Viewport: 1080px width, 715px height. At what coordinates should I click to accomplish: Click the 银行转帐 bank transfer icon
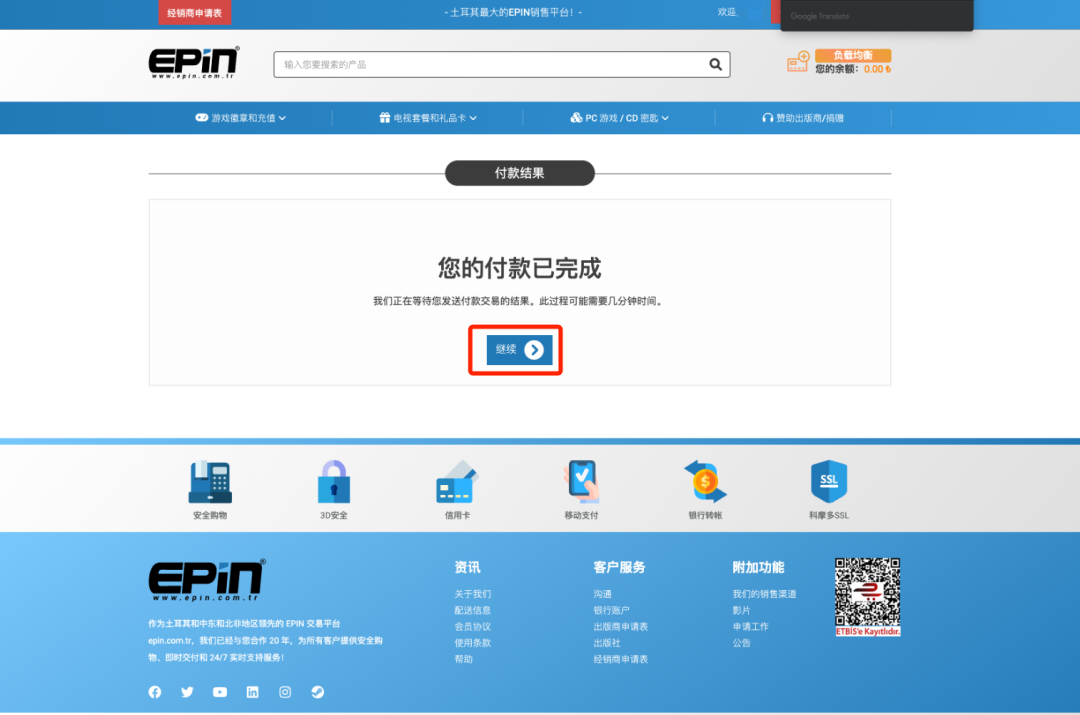[705, 481]
